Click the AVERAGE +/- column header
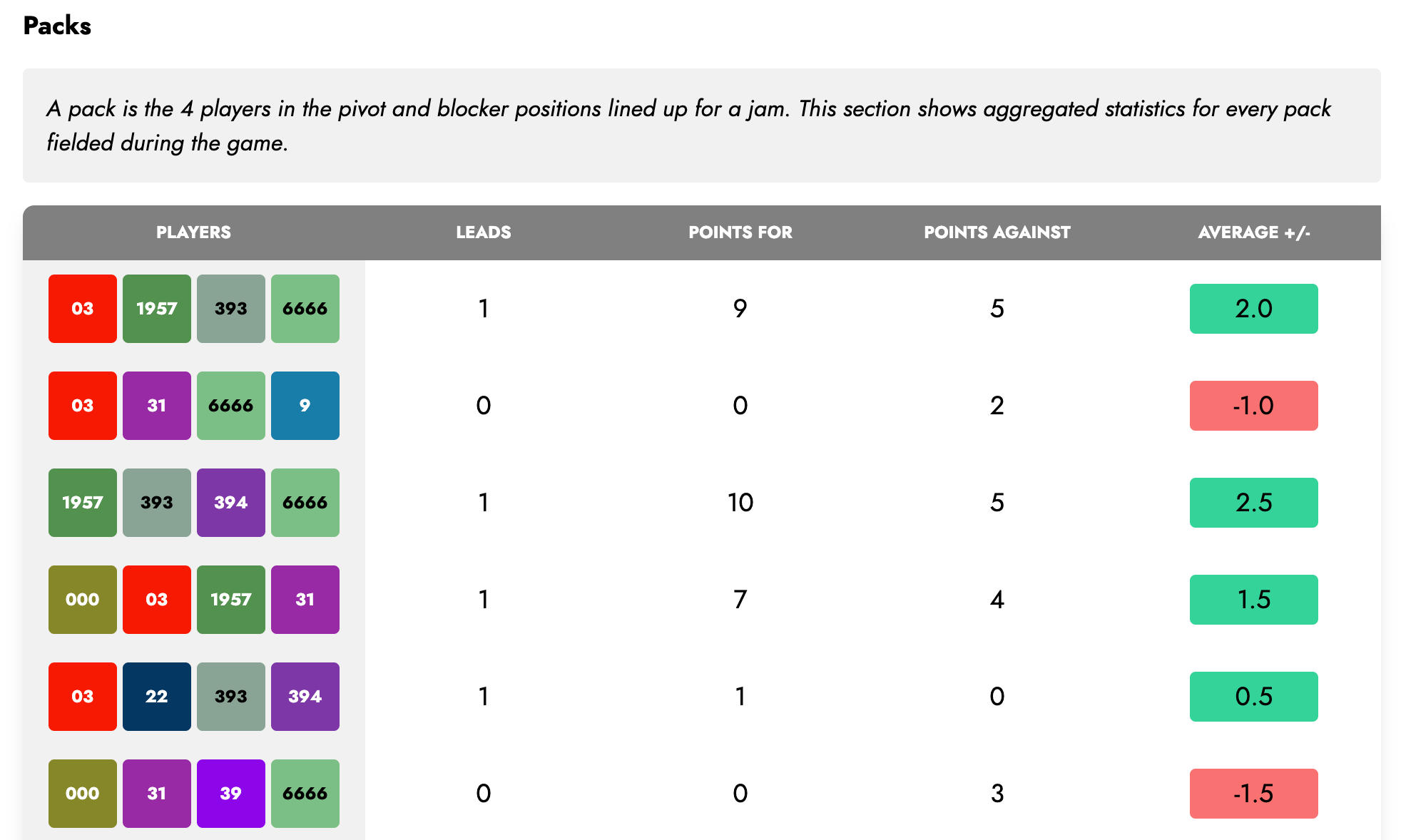Screen dimensions: 1401x840 [1254, 232]
